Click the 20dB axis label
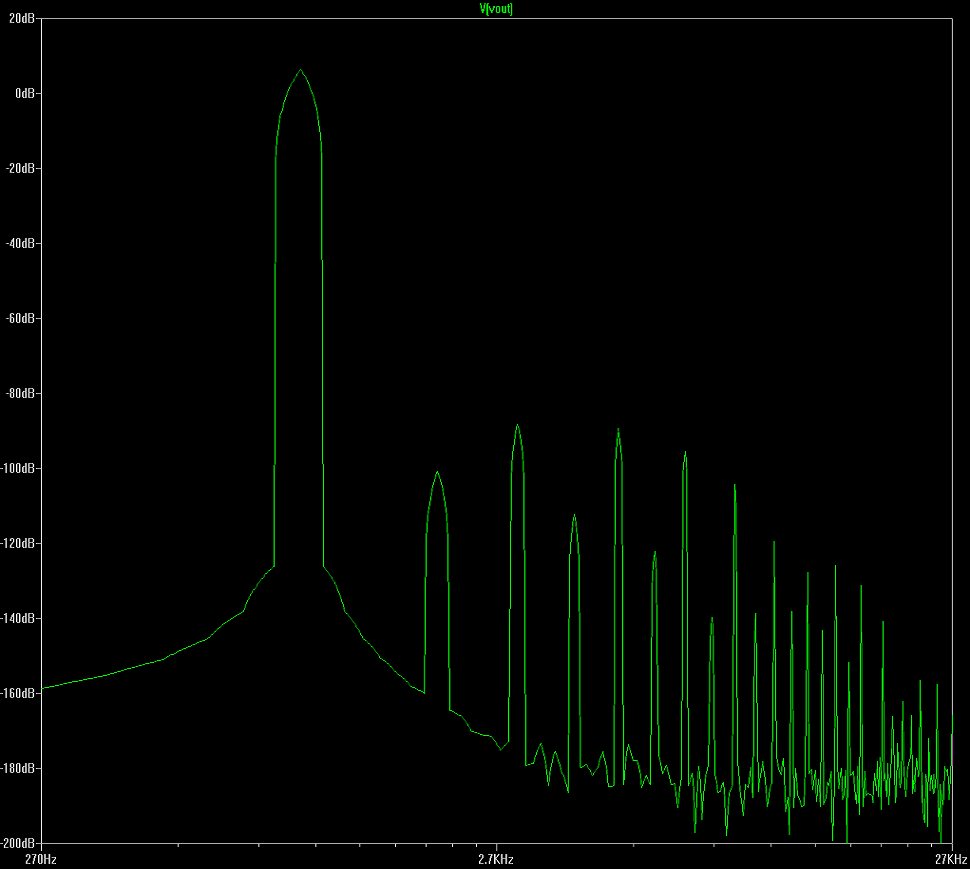The height and width of the screenshot is (869, 970). click(22, 19)
